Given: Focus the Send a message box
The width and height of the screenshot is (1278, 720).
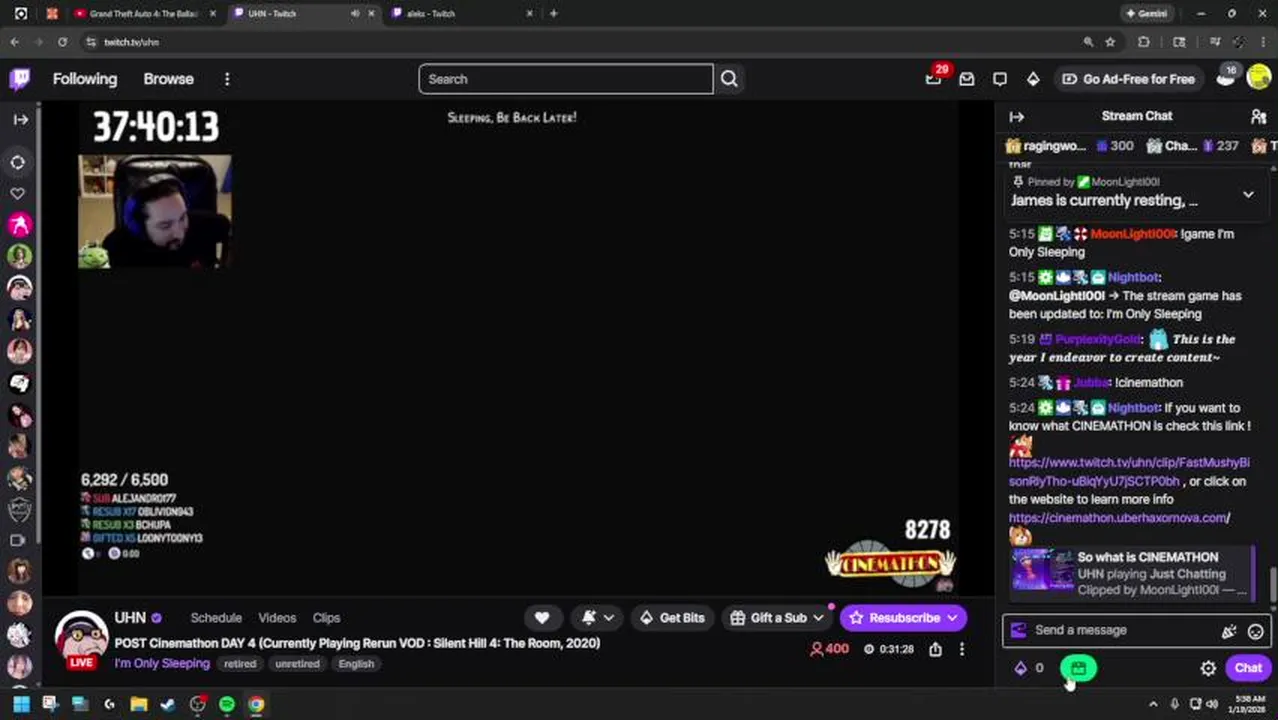Looking at the screenshot, I should click(x=1120, y=630).
